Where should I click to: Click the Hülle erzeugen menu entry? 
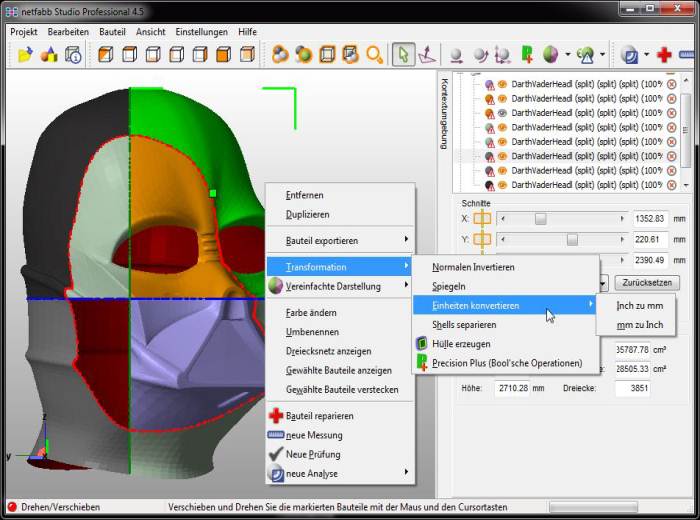[x=461, y=344]
